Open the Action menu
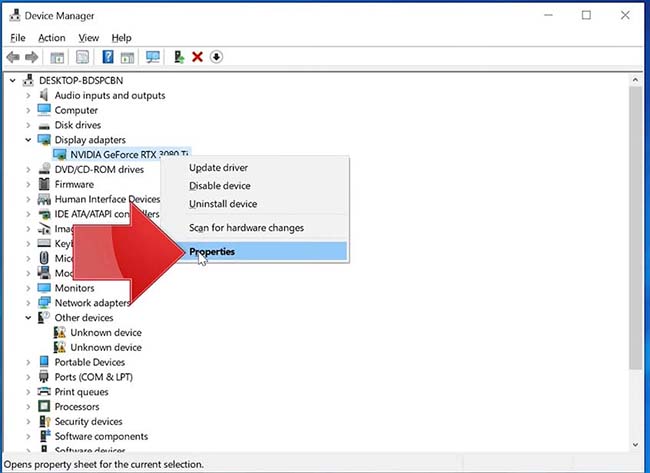 52,38
